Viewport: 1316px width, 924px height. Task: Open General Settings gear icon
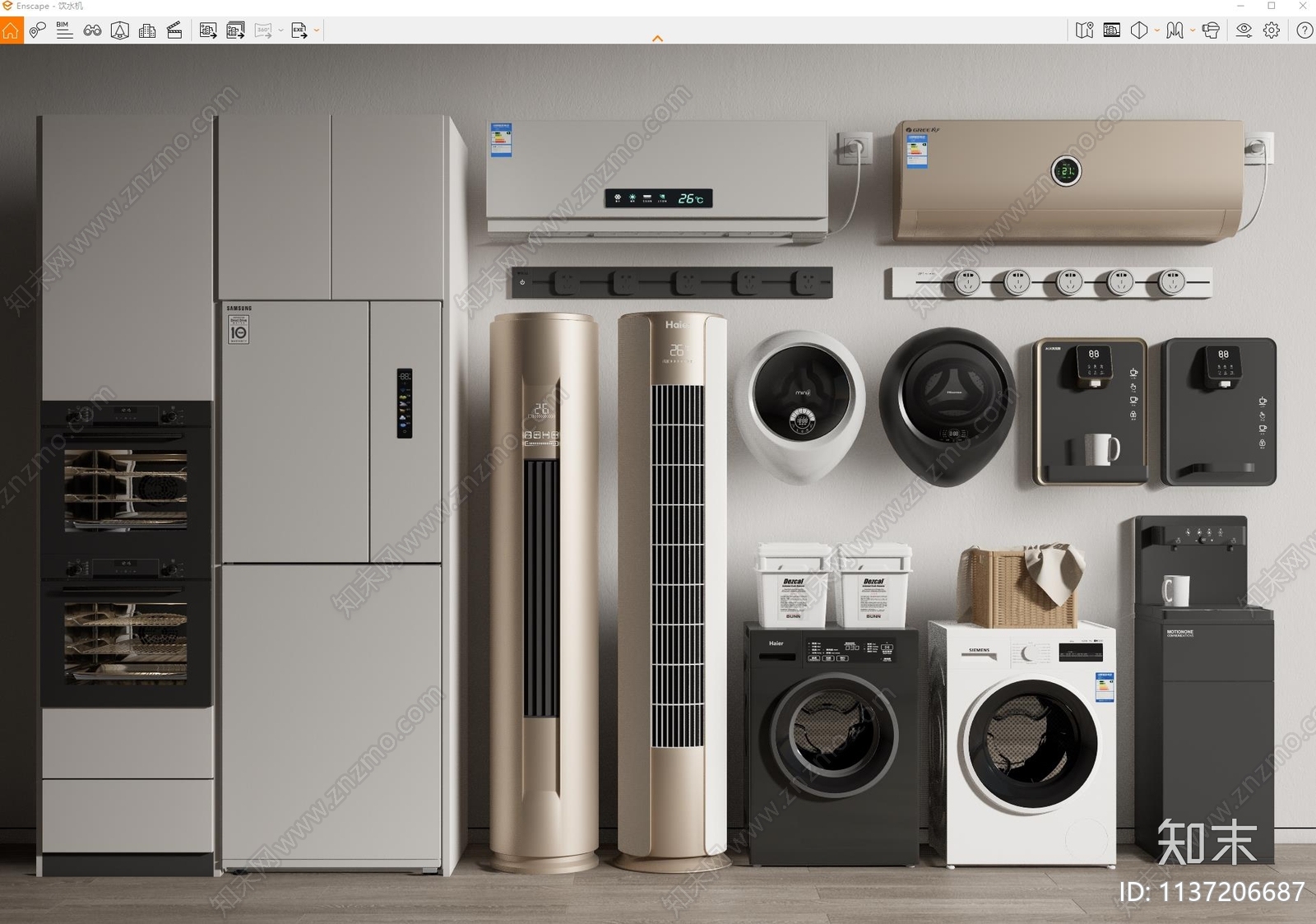coord(1272,31)
